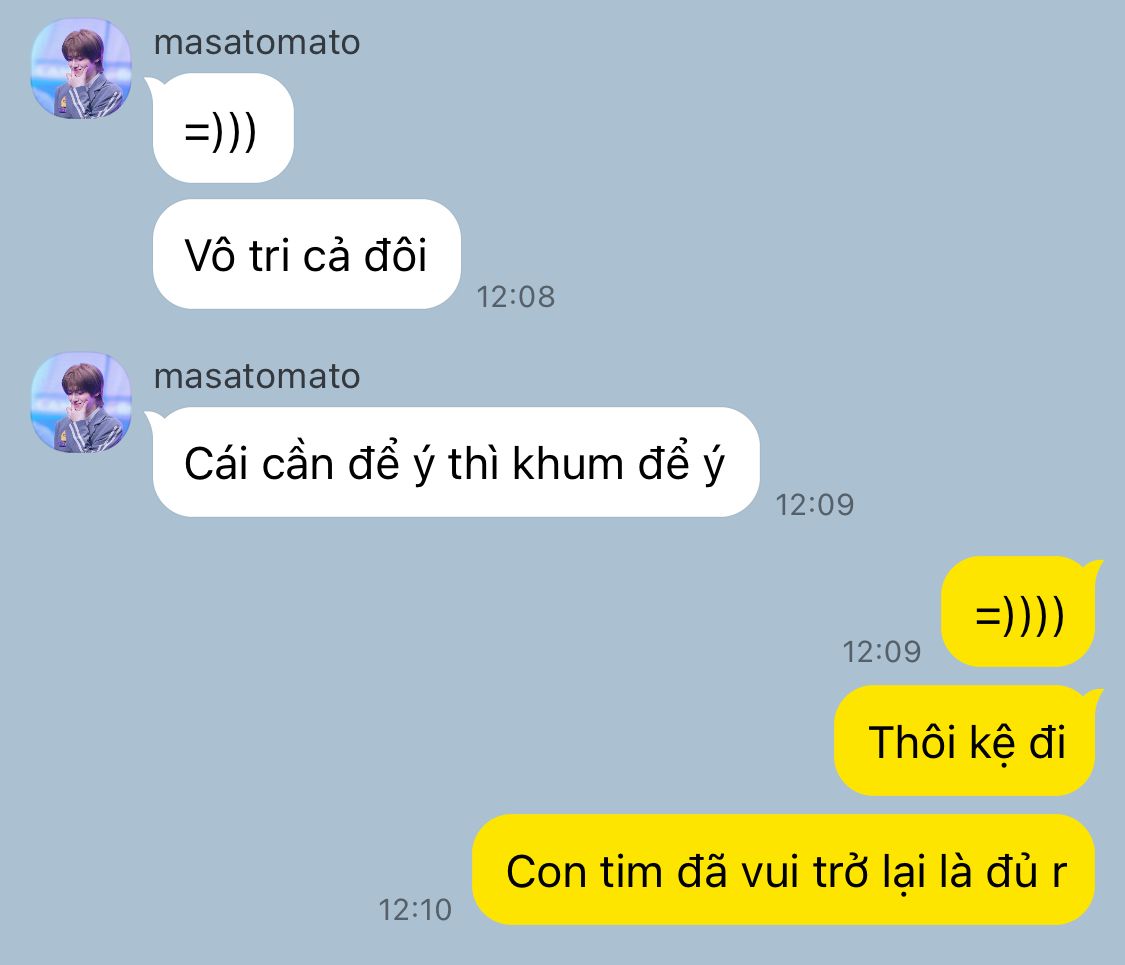Select "Cái cần để ý thì khum để ý" message
Image resolution: width=1125 pixels, height=965 pixels.
[x=455, y=462]
